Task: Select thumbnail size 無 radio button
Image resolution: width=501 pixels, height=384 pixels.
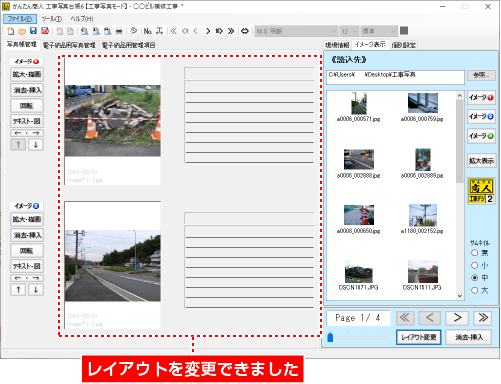Action: pos(475,253)
